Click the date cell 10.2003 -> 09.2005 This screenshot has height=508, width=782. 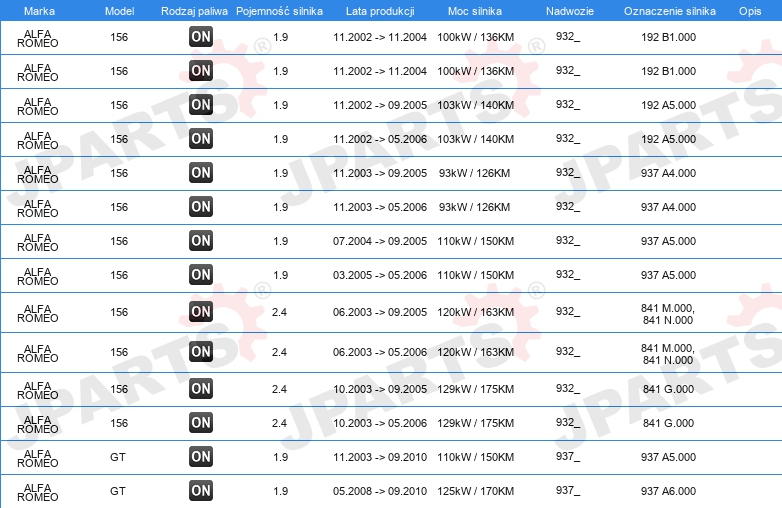pyautogui.click(x=380, y=389)
